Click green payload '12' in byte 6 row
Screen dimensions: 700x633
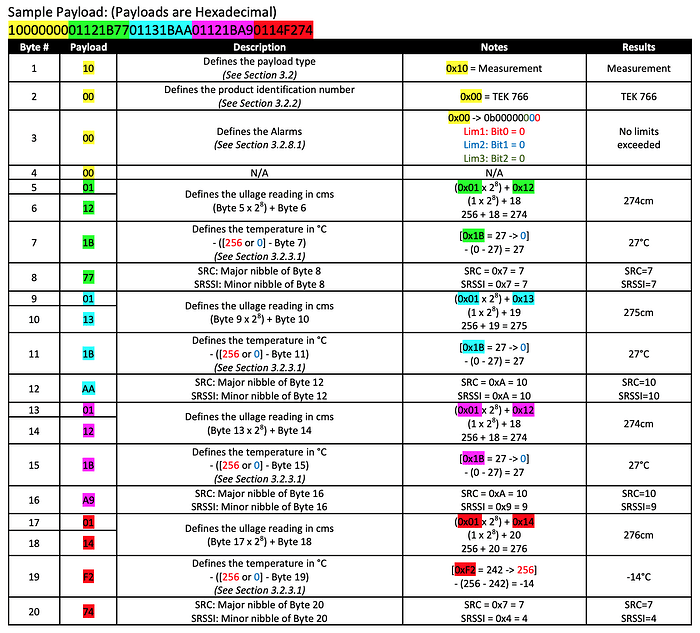click(x=88, y=208)
